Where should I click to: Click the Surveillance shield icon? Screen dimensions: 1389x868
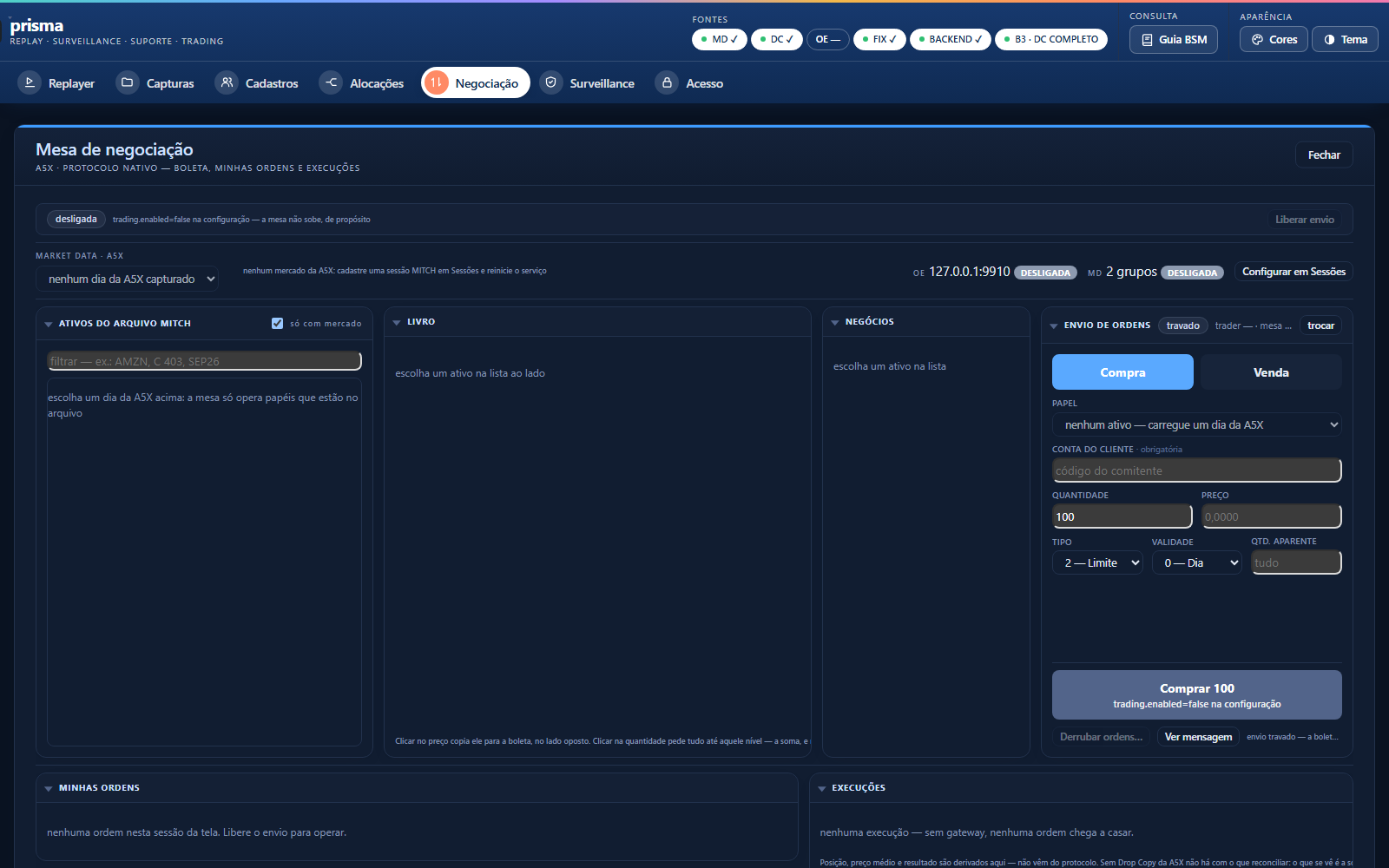click(550, 82)
